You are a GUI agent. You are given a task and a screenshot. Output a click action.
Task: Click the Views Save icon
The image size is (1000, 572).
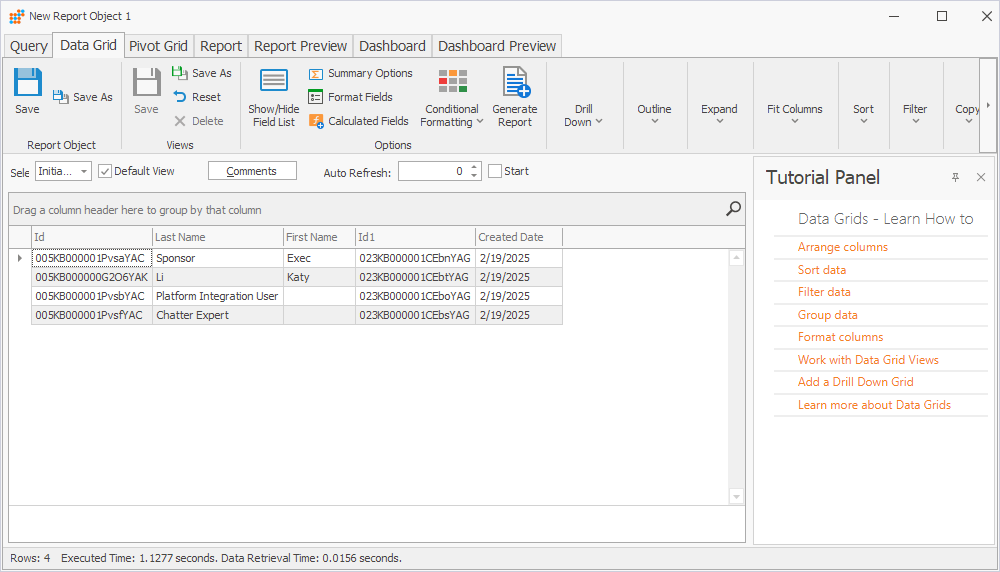pyautogui.click(x=147, y=83)
